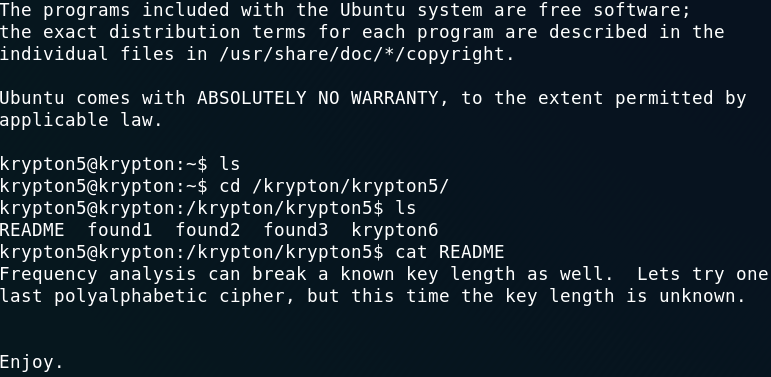
Task: Click the word 'unknown.' ending README
Action: 703,296
